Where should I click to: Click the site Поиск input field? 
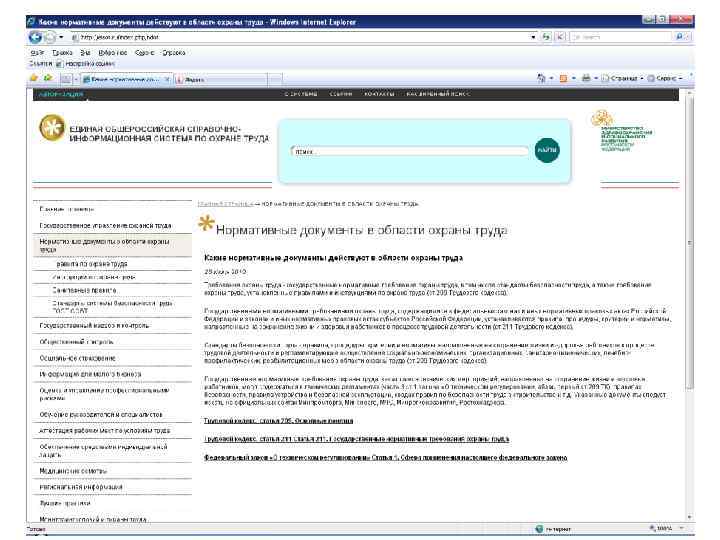coord(410,151)
